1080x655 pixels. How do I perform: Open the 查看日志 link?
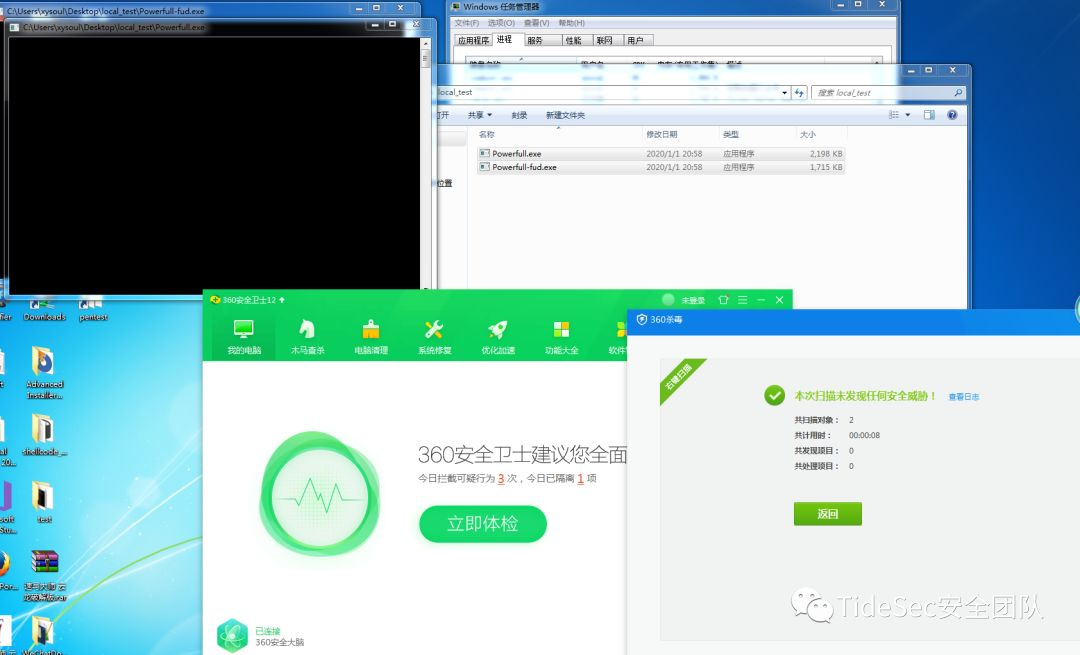pyautogui.click(x=964, y=397)
